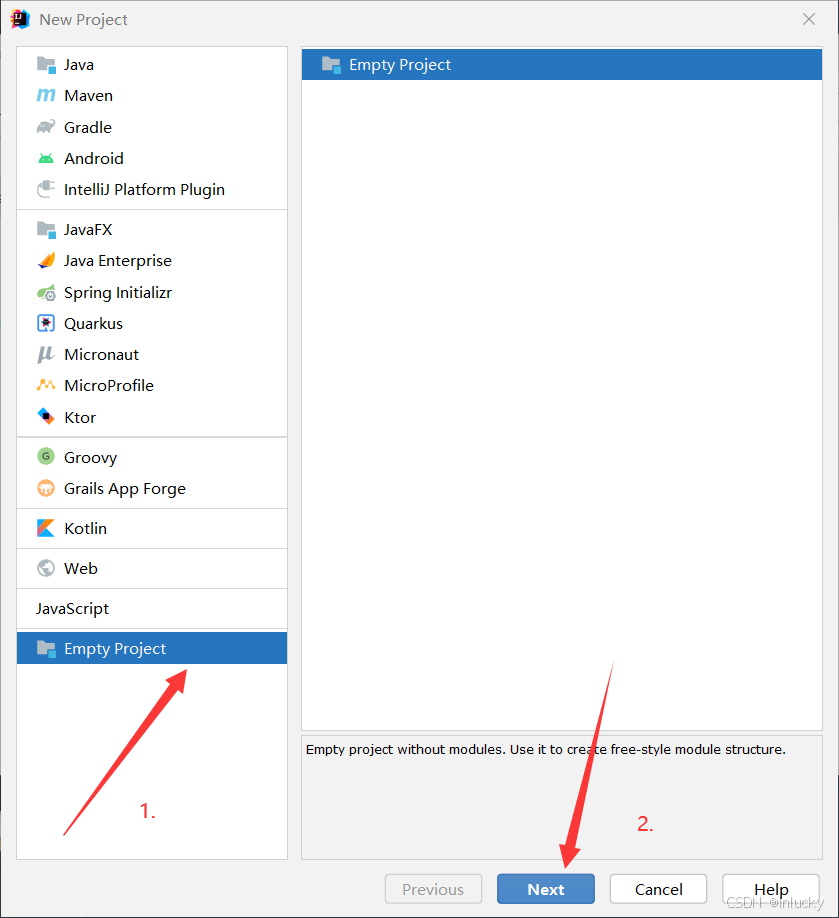Click the Previous button
839x918 pixels.
click(x=433, y=889)
